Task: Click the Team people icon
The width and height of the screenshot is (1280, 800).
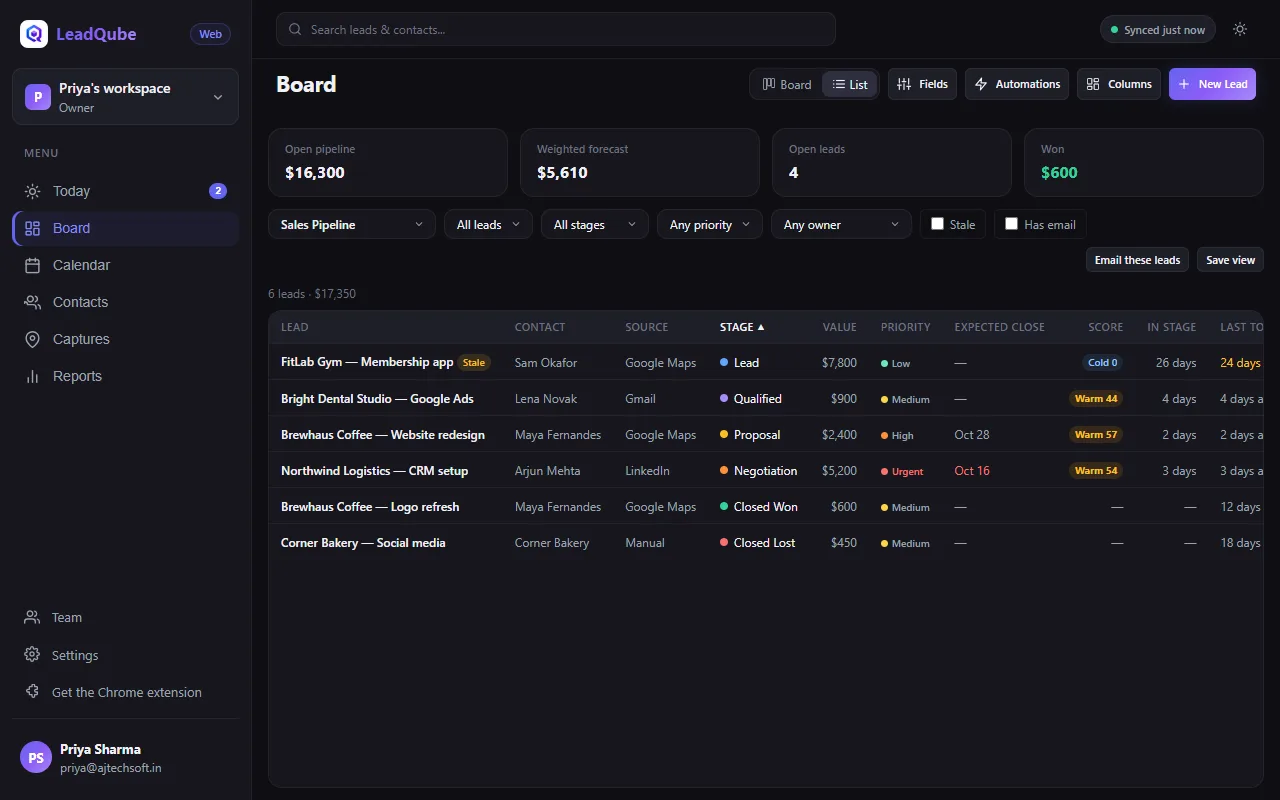Action: click(32, 617)
